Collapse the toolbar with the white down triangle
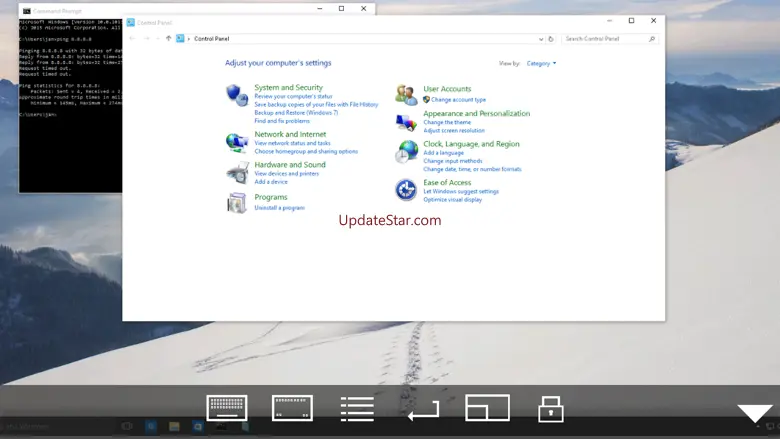 755,413
